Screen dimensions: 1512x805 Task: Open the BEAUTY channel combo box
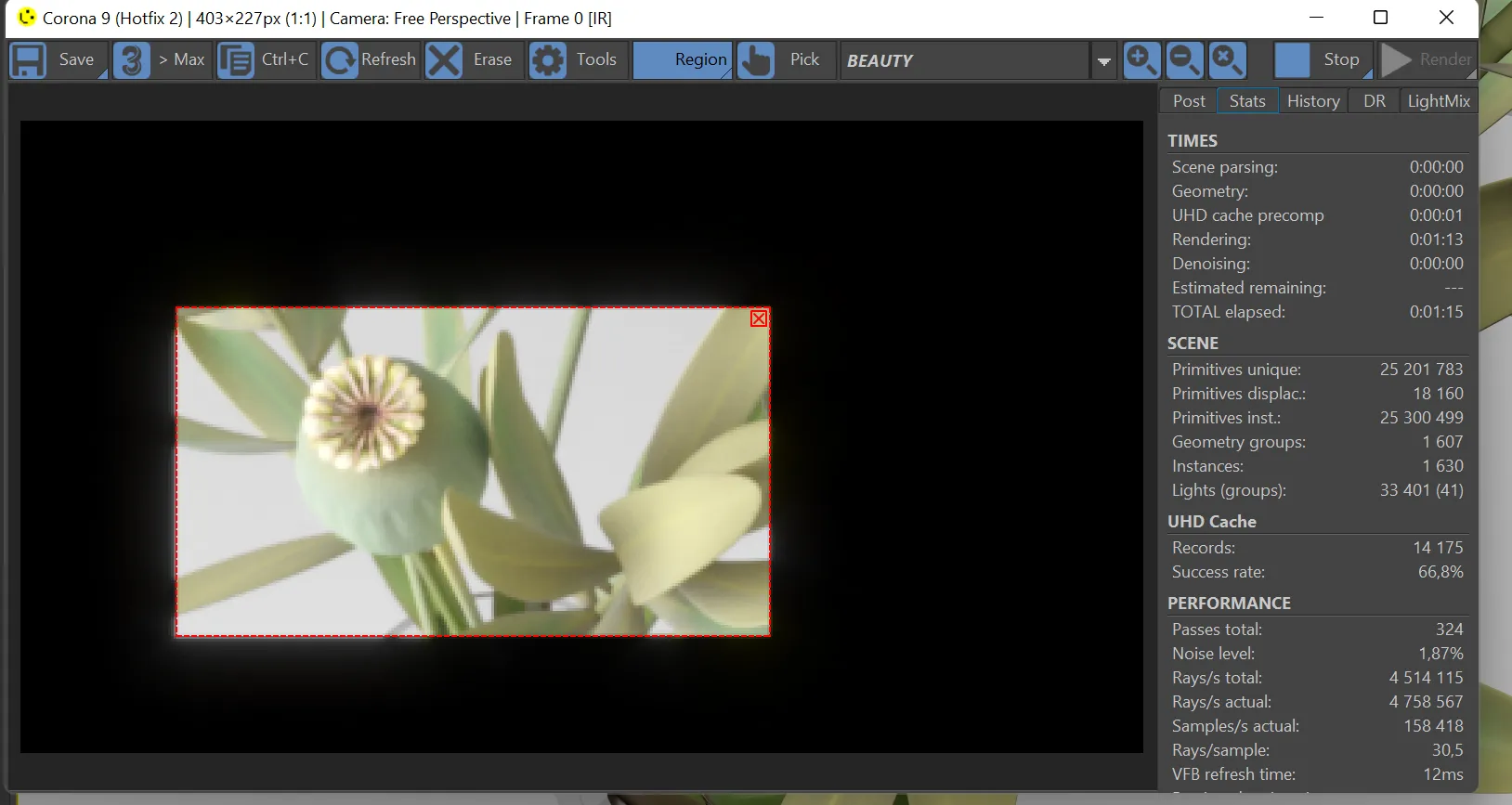[965, 60]
